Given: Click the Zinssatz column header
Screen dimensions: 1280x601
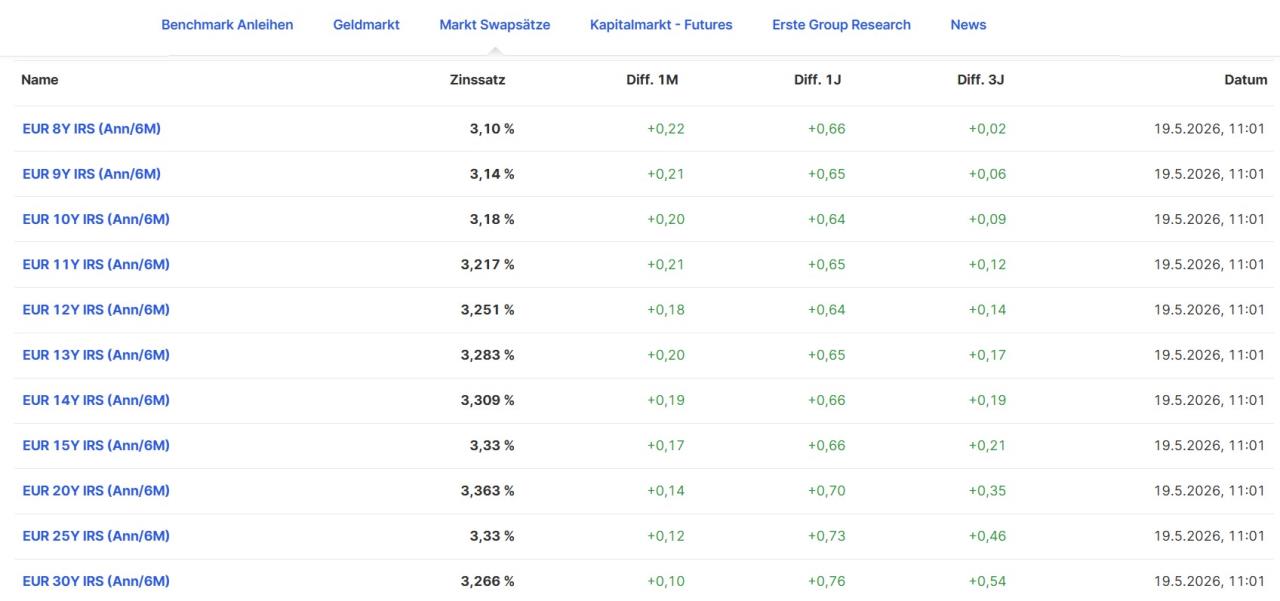Looking at the screenshot, I should point(477,80).
